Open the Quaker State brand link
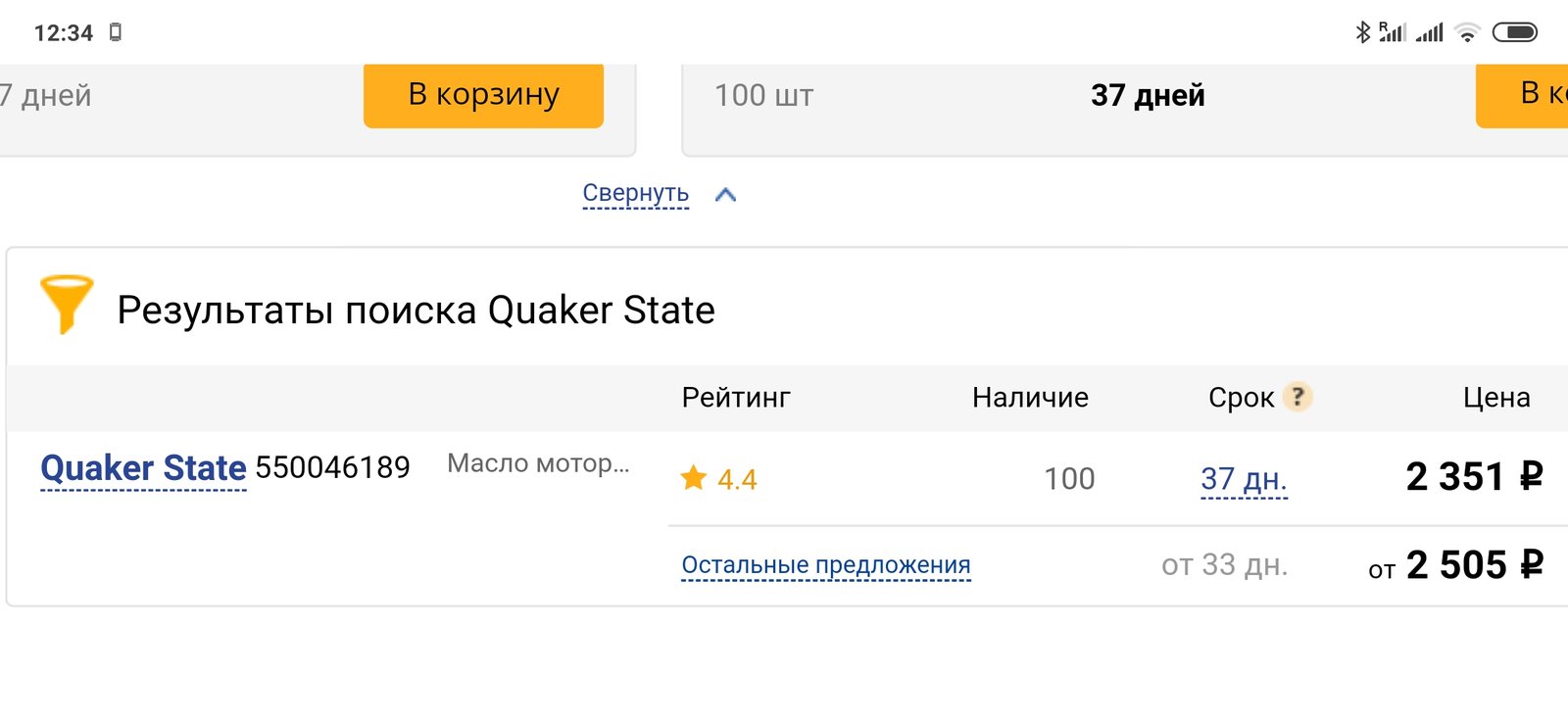The height and width of the screenshot is (723, 1568). coord(143,468)
